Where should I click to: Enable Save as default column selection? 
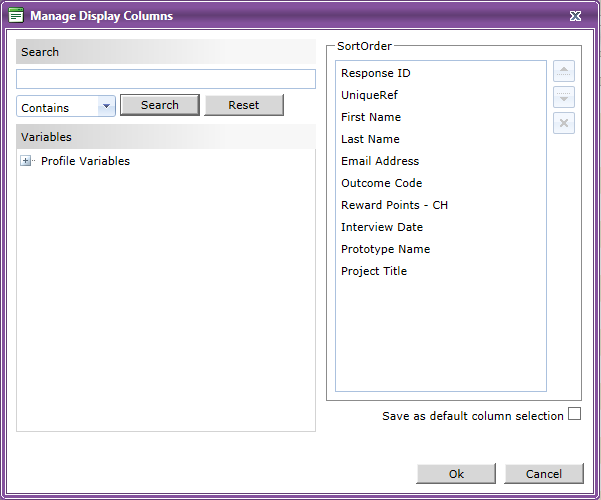(x=574, y=414)
